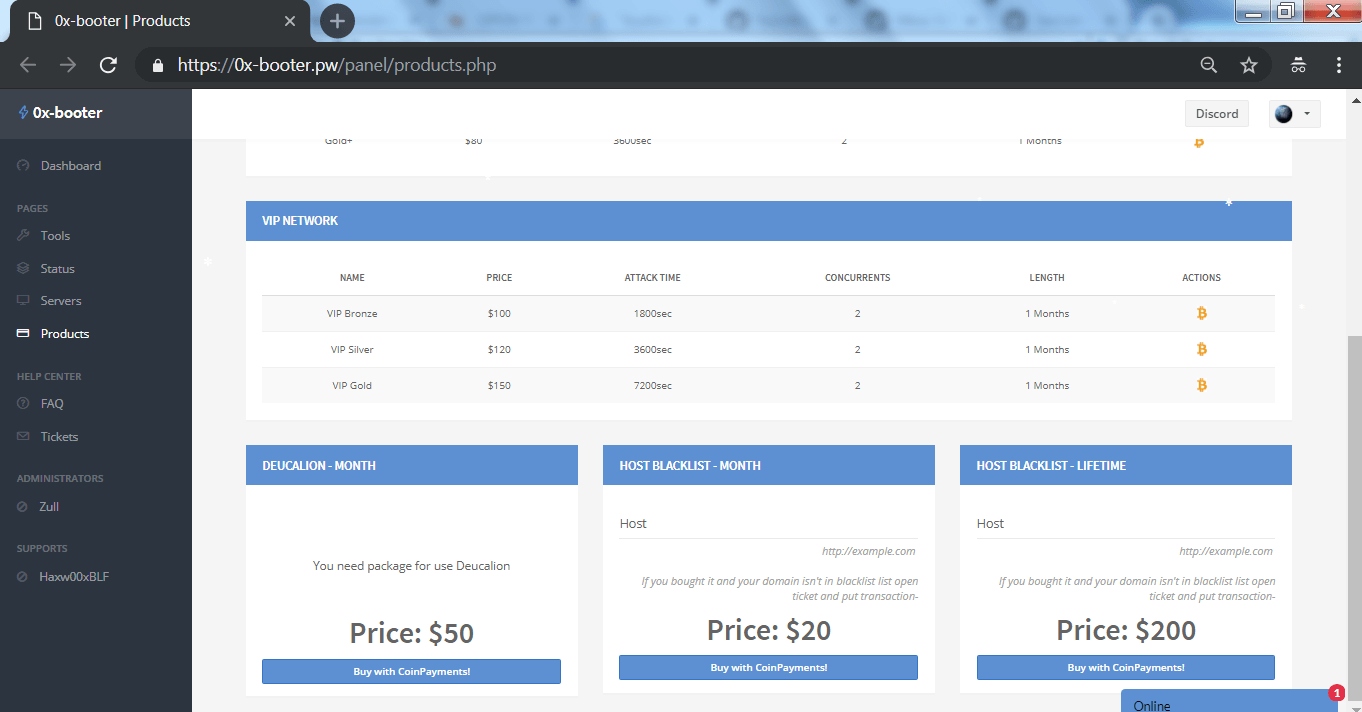This screenshot has height=712, width=1362.
Task: Open a new browser tab
Action: [337, 21]
